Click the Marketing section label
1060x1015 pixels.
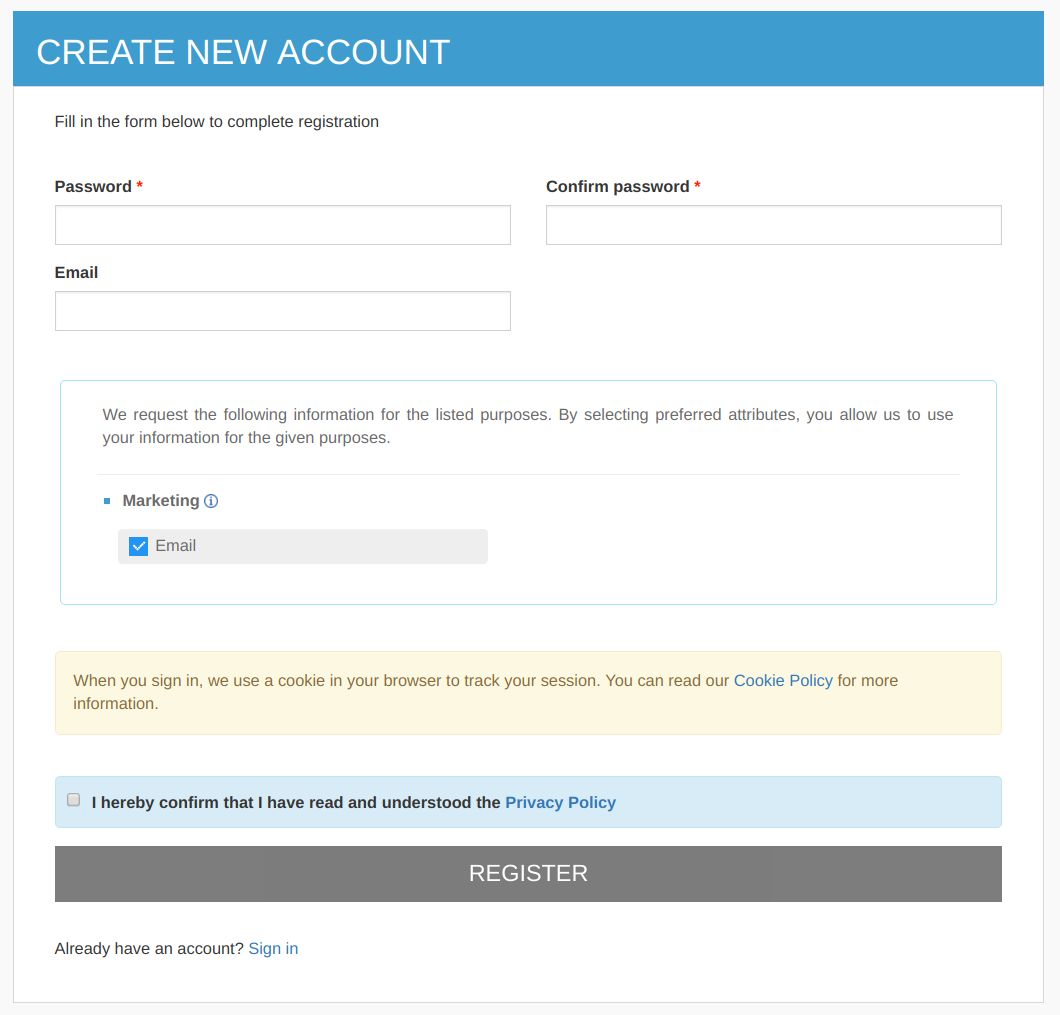tap(159, 500)
